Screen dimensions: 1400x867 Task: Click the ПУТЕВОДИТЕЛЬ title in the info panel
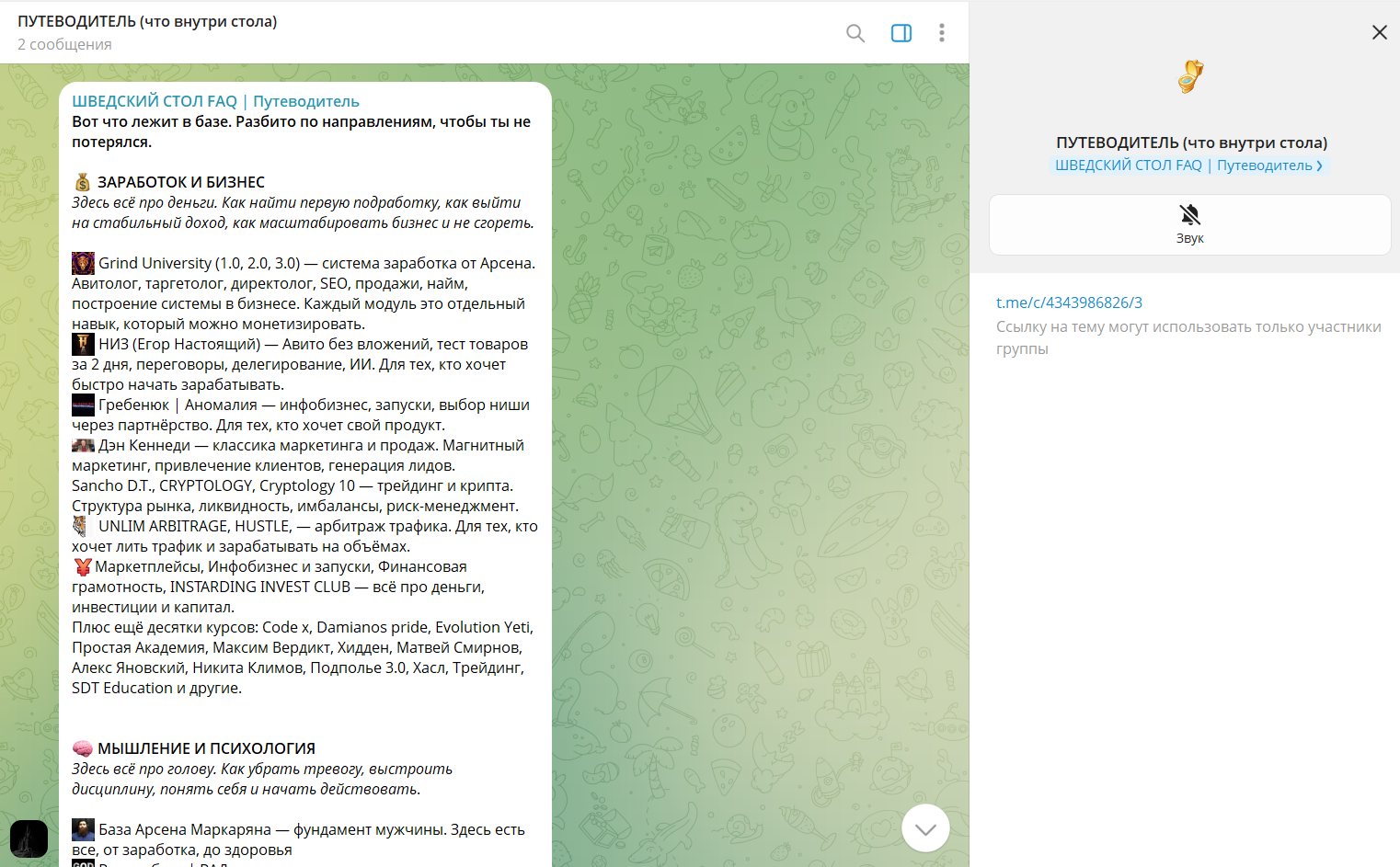click(x=1191, y=143)
